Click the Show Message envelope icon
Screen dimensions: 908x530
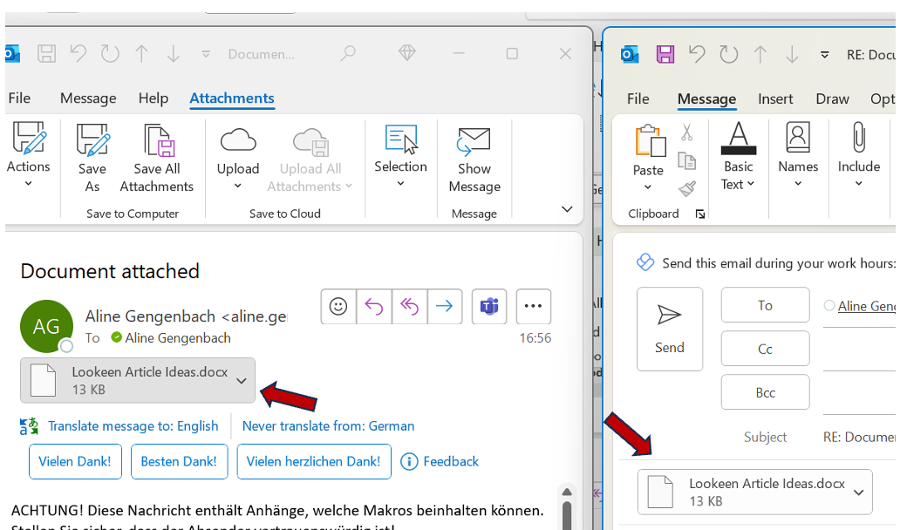coord(474,142)
